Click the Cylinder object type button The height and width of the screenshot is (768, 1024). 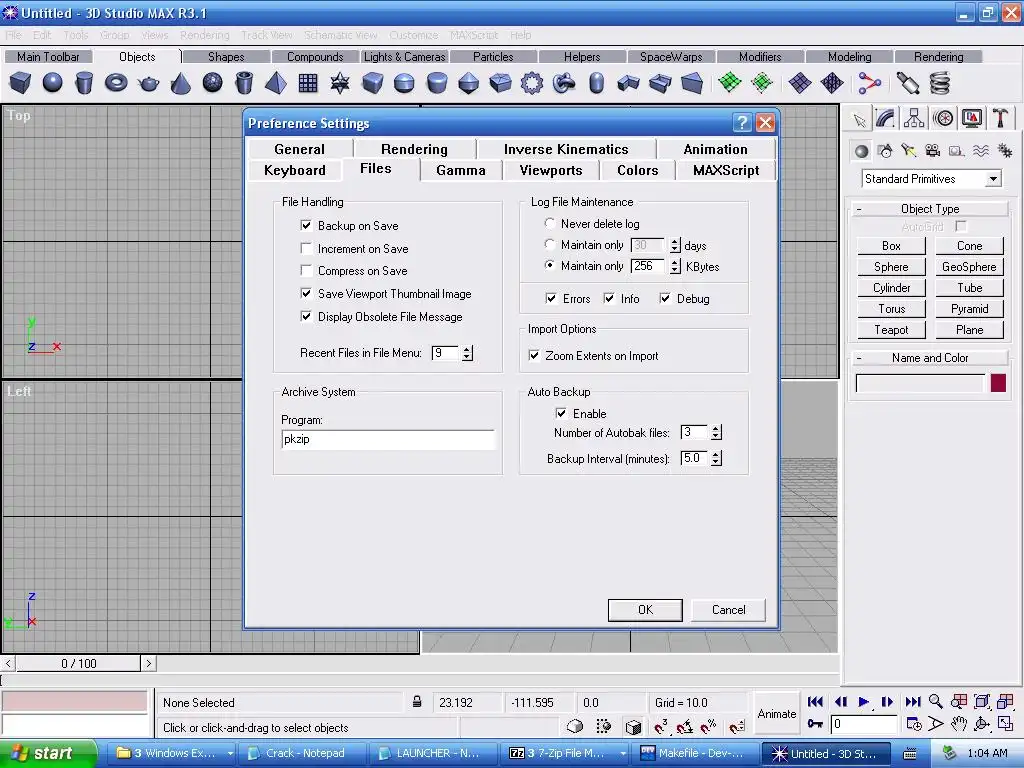[x=891, y=287]
